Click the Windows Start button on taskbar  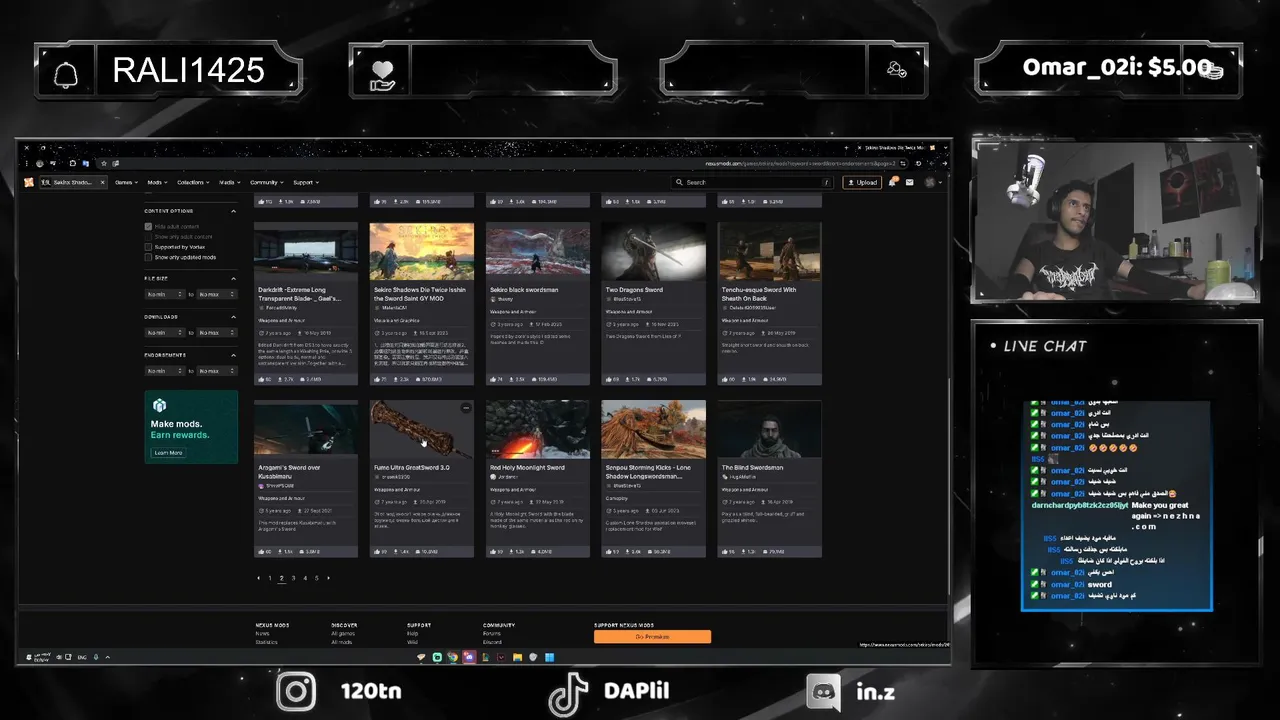(549, 657)
